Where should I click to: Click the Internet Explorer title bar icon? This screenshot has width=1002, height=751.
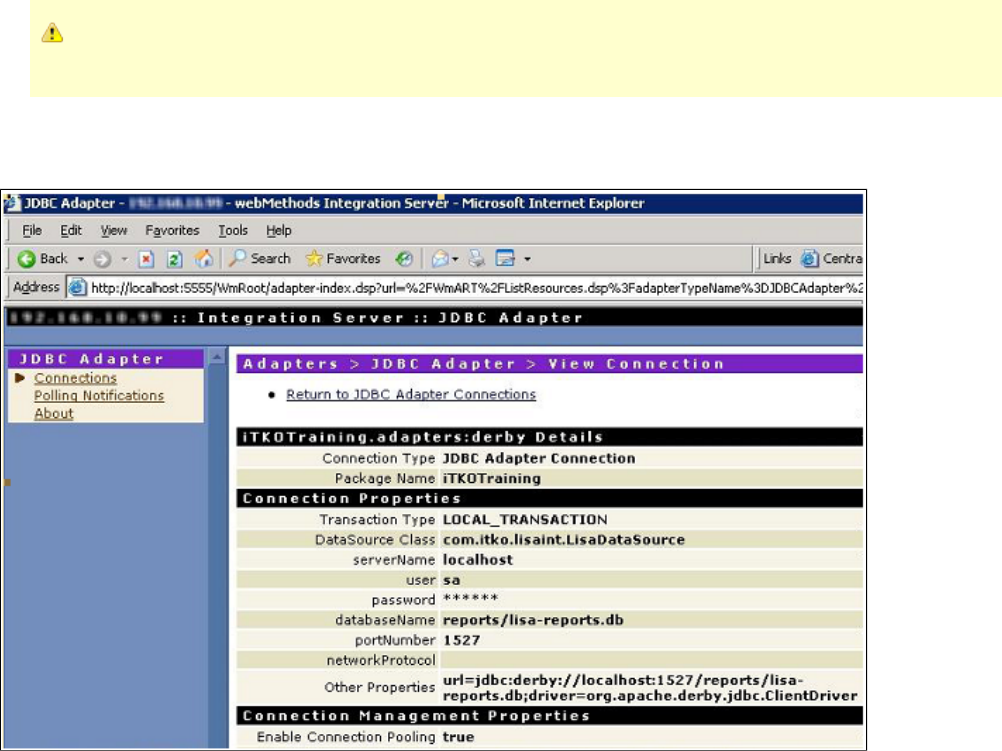[x=12, y=203]
